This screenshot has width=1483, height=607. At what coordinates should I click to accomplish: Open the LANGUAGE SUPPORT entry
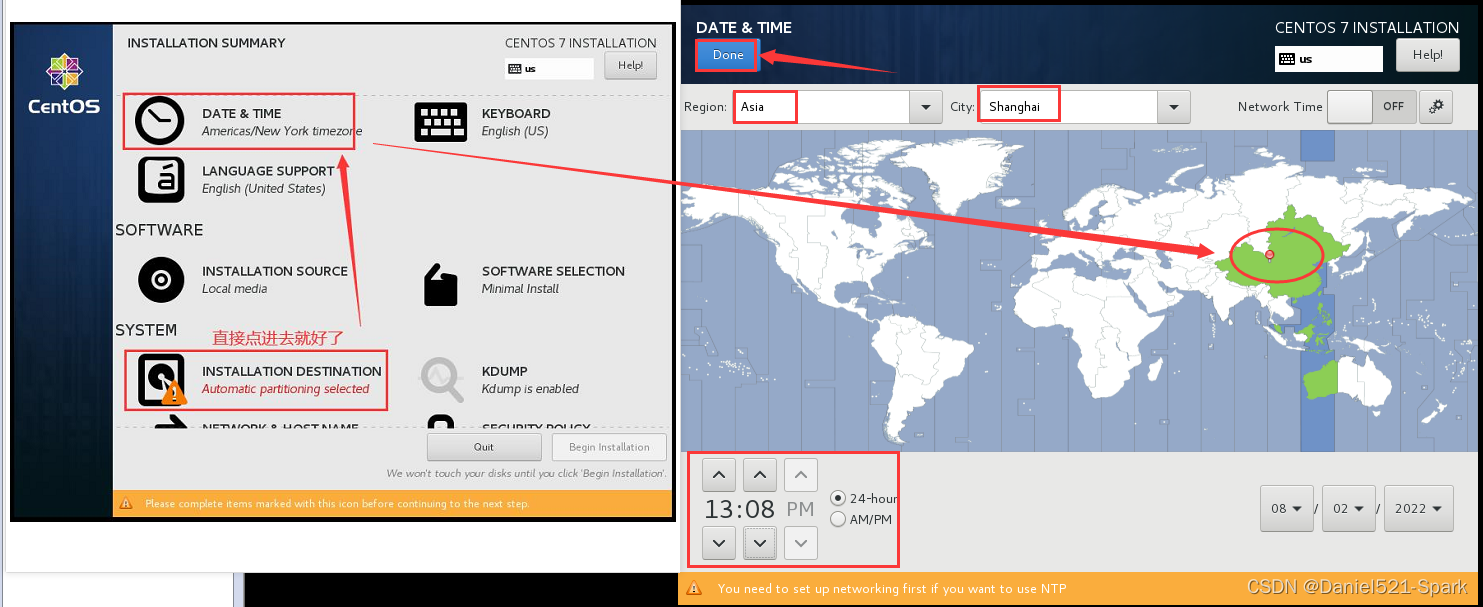point(237,179)
